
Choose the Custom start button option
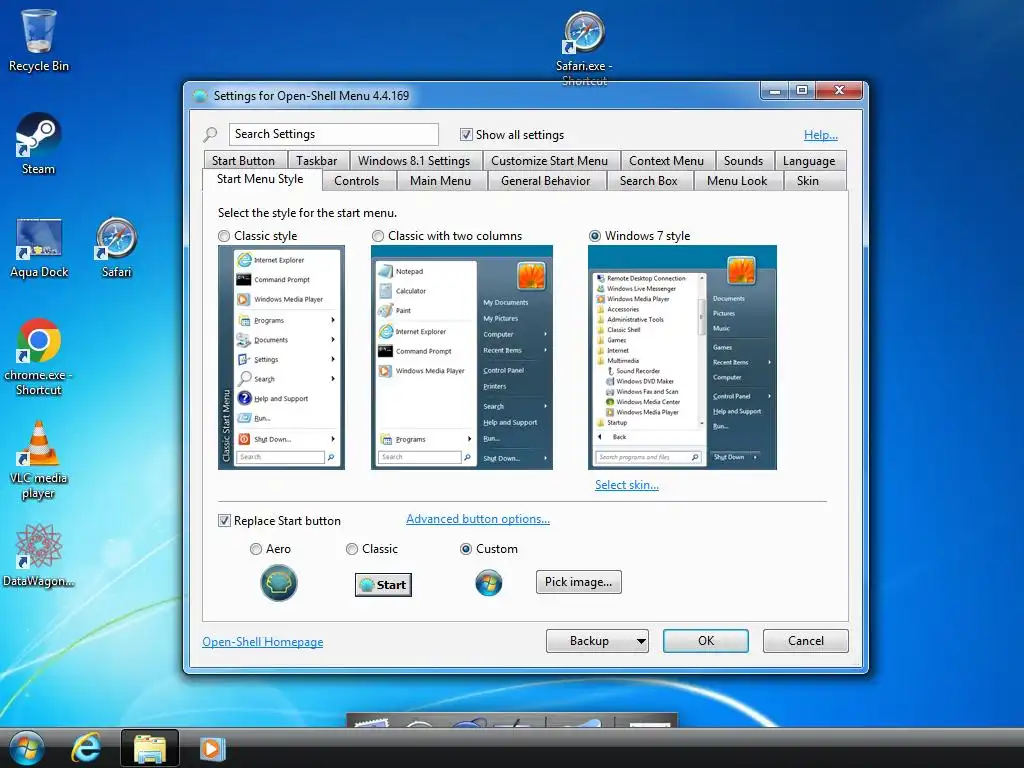(x=466, y=549)
